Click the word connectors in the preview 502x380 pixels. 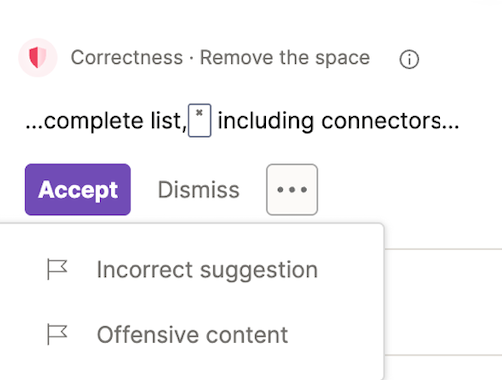pos(381,121)
